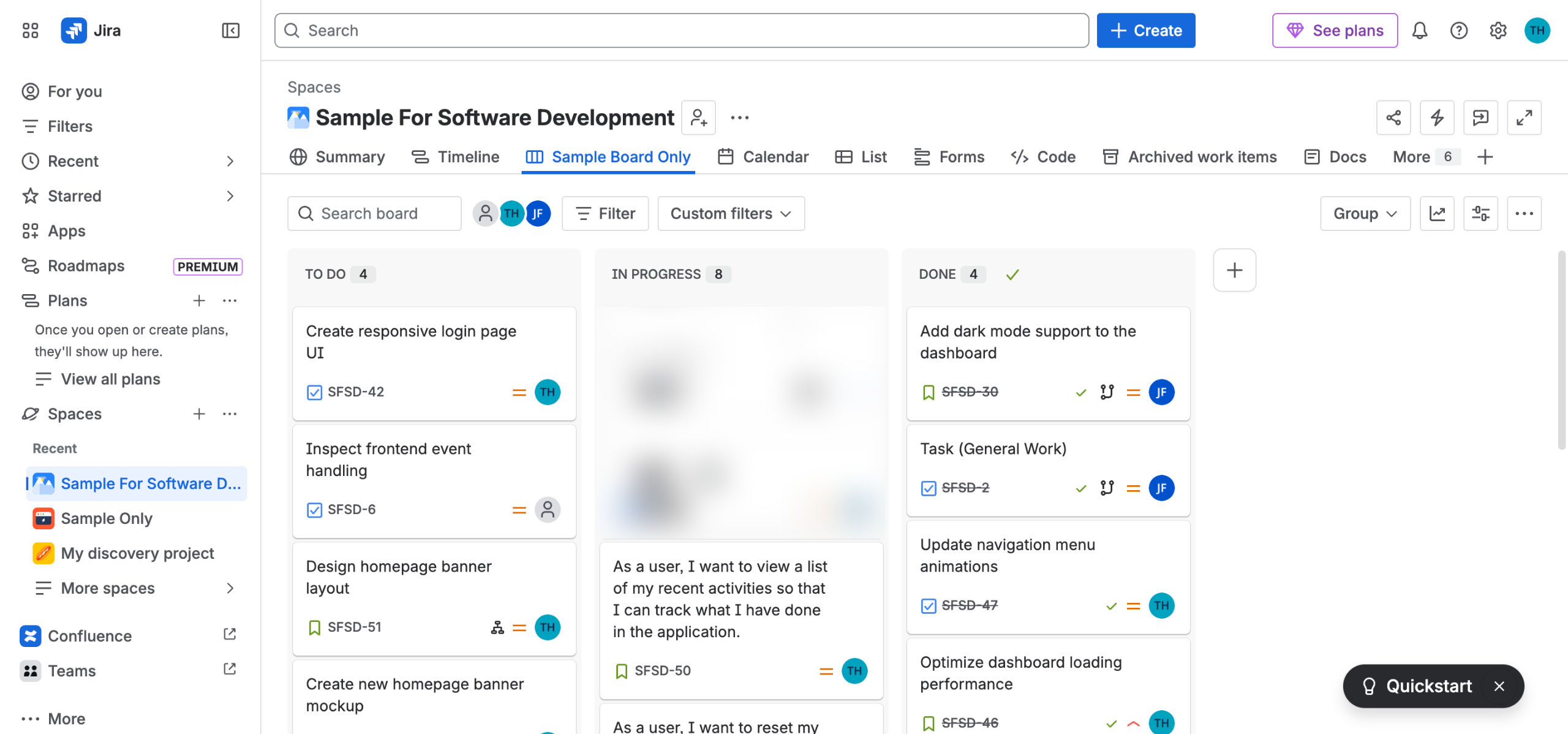Open the Docs tab
The height and width of the screenshot is (734, 1568).
(x=1335, y=157)
